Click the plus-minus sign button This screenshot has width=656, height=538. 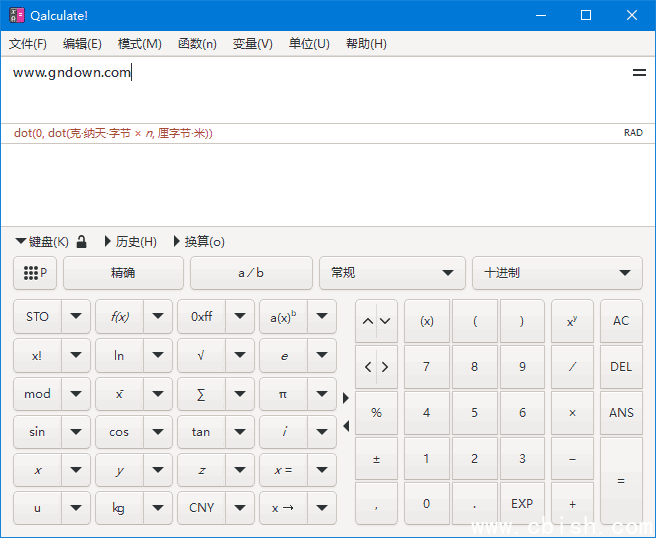[376, 459]
